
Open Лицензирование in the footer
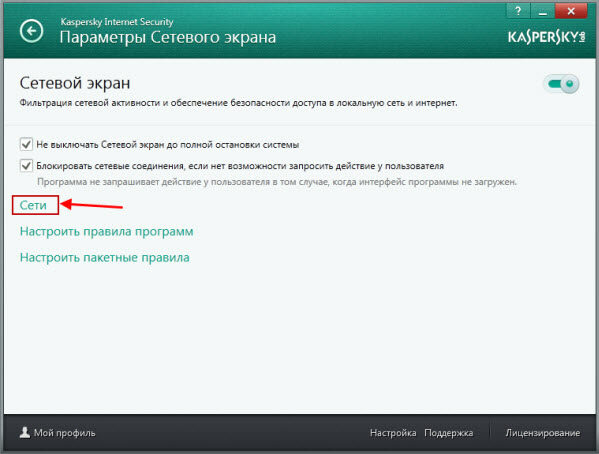pyautogui.click(x=543, y=433)
